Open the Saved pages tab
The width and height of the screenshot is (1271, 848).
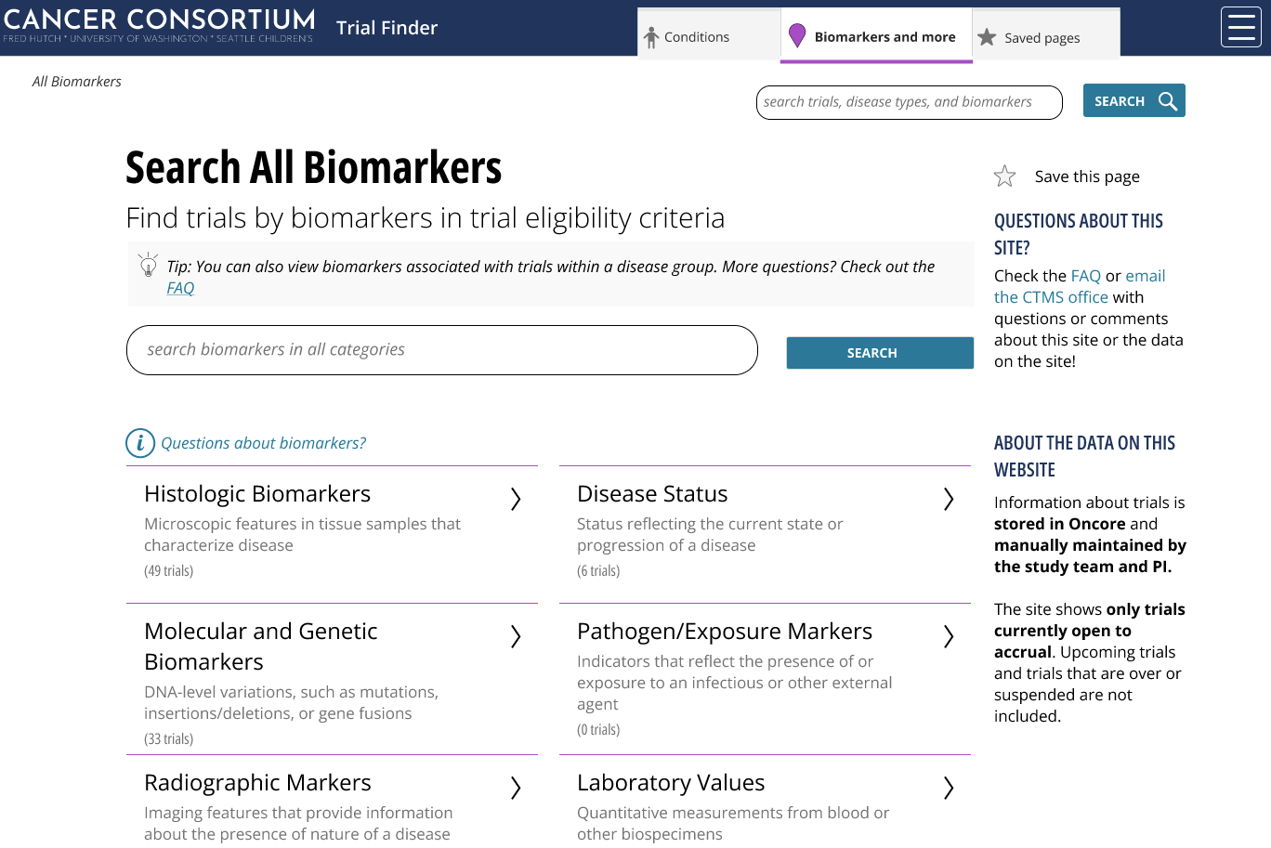(x=1042, y=38)
